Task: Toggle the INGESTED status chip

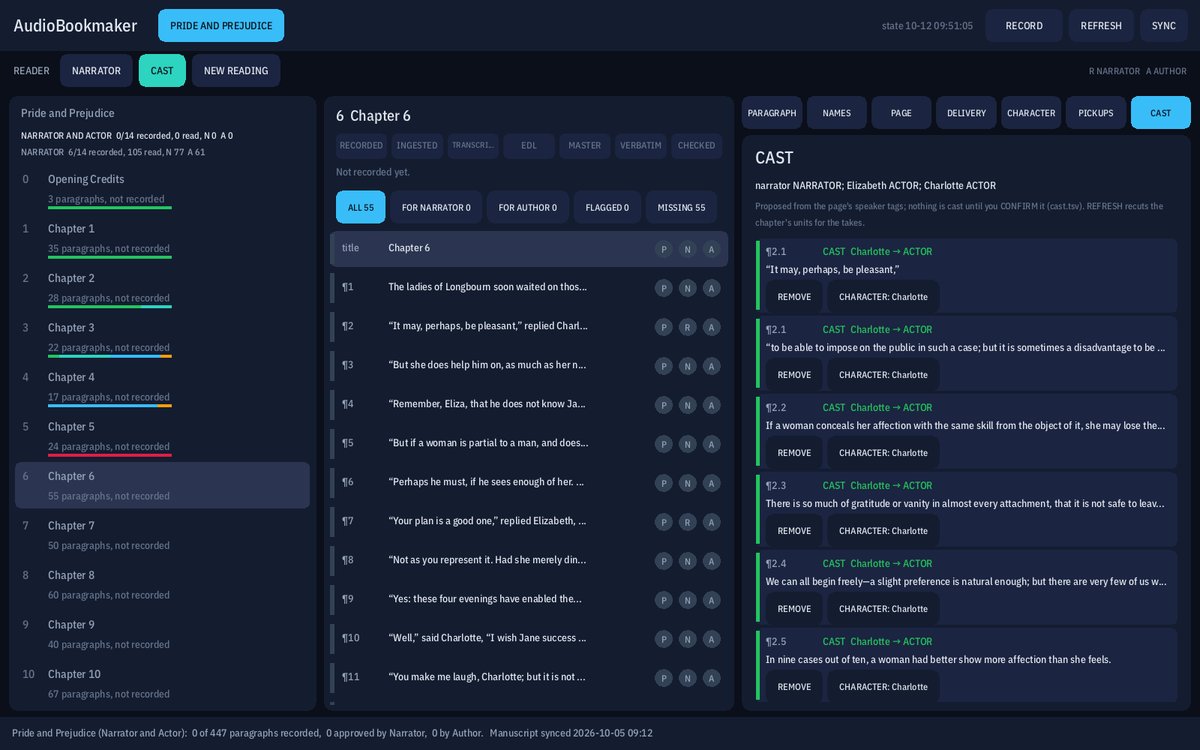Action: click(x=417, y=146)
